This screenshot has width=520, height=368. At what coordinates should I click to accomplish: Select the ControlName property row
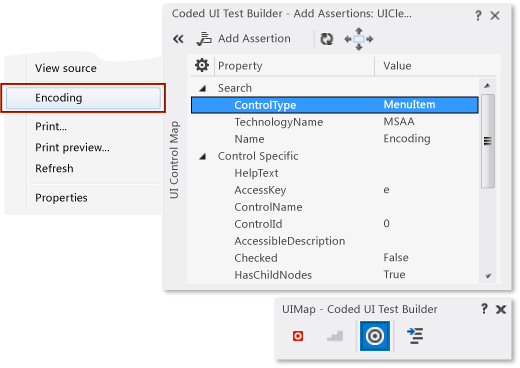tap(335, 207)
